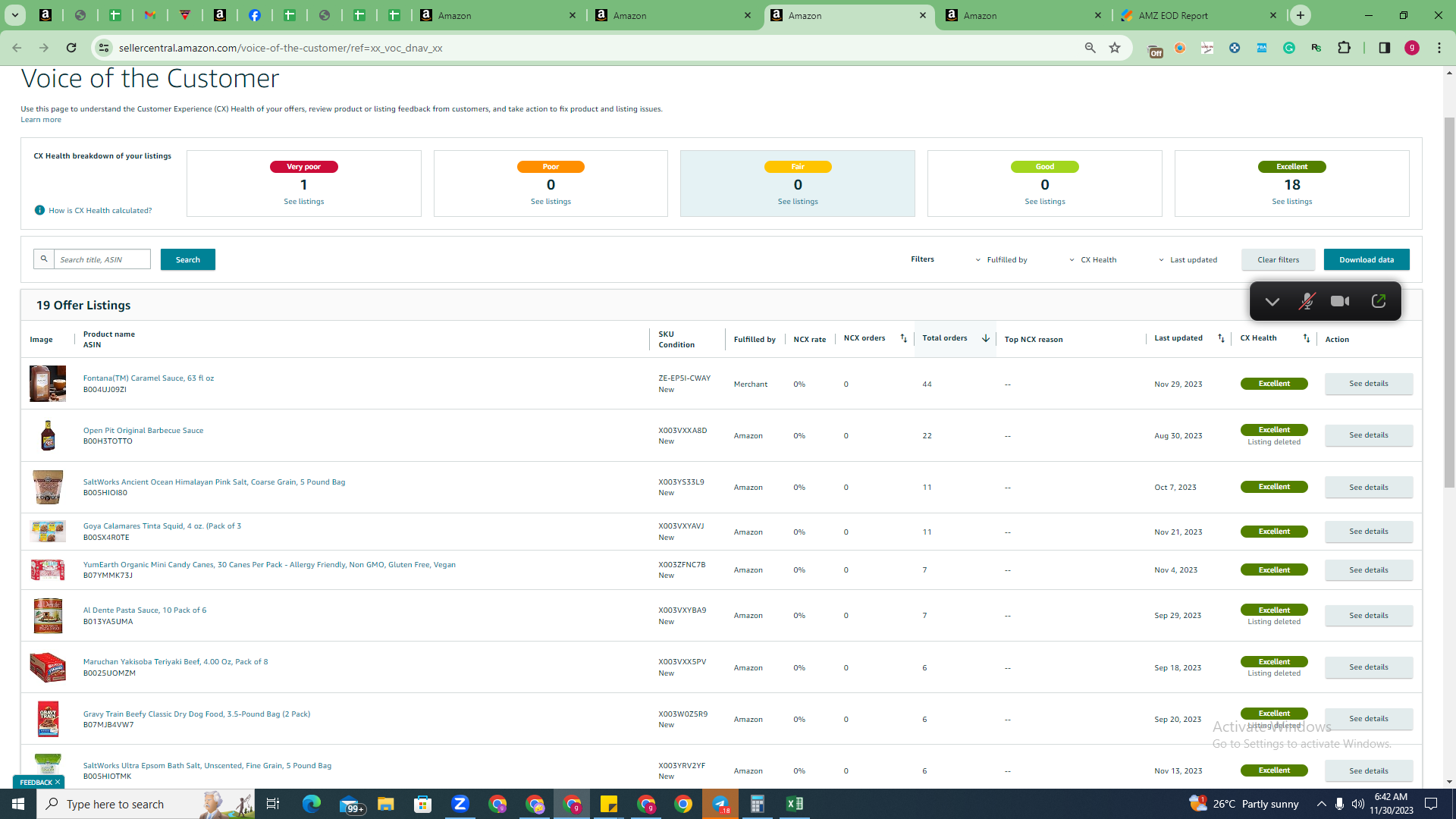Open SaltWorks Himalayan Pink Salt product link
The height and width of the screenshot is (819, 1456).
coord(214,482)
